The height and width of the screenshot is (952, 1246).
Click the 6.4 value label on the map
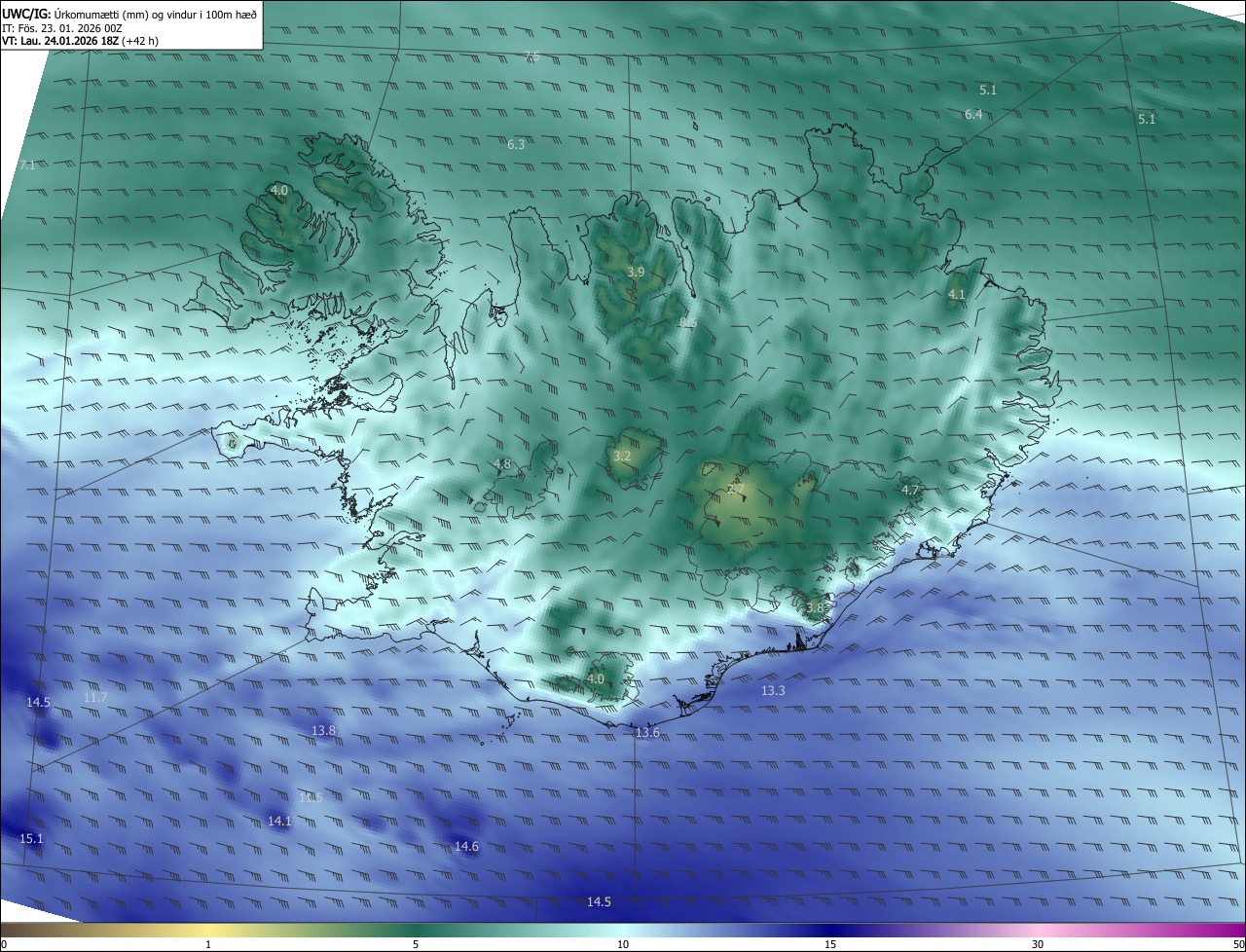[973, 114]
